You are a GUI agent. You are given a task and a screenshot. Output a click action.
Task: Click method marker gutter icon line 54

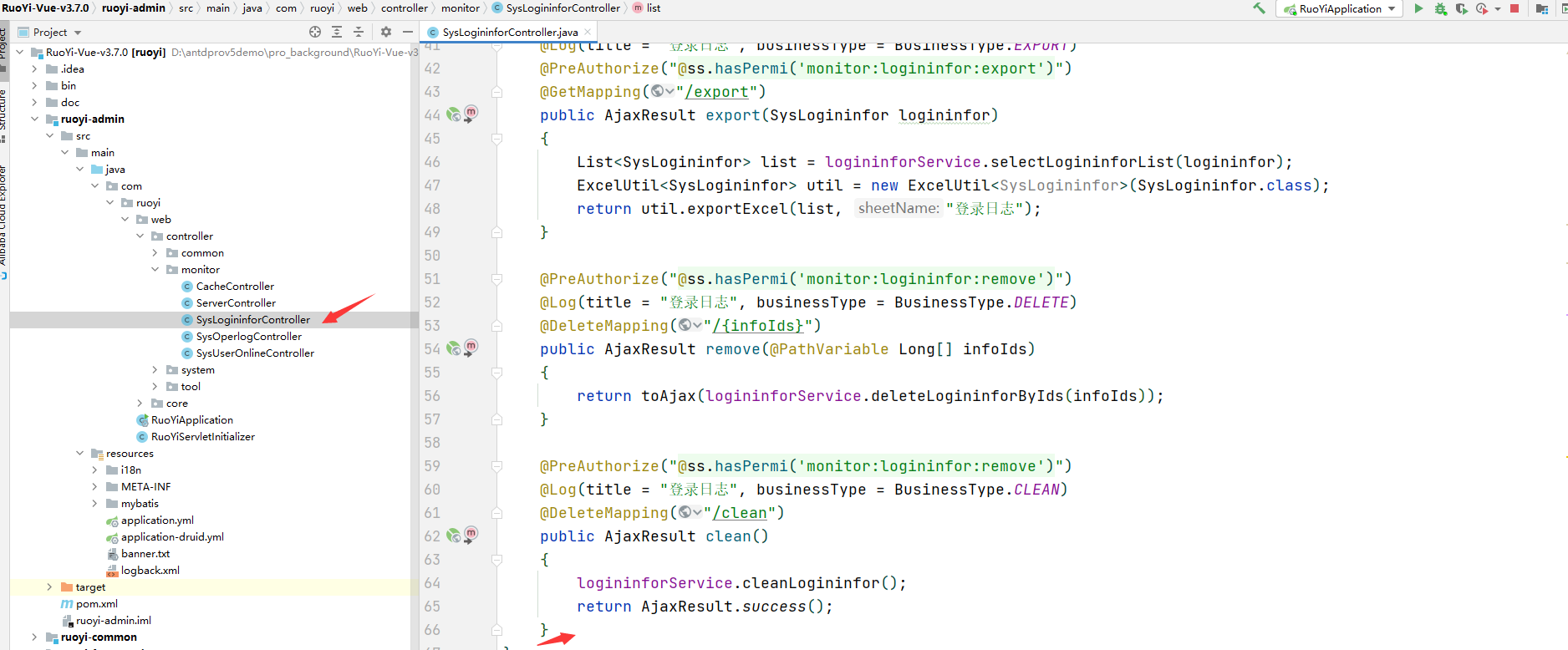click(471, 347)
